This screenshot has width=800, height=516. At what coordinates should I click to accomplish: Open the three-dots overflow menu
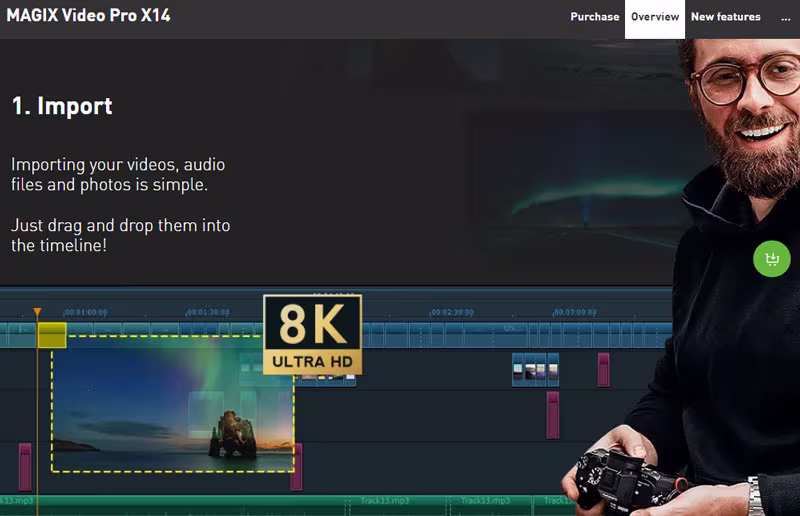click(785, 18)
